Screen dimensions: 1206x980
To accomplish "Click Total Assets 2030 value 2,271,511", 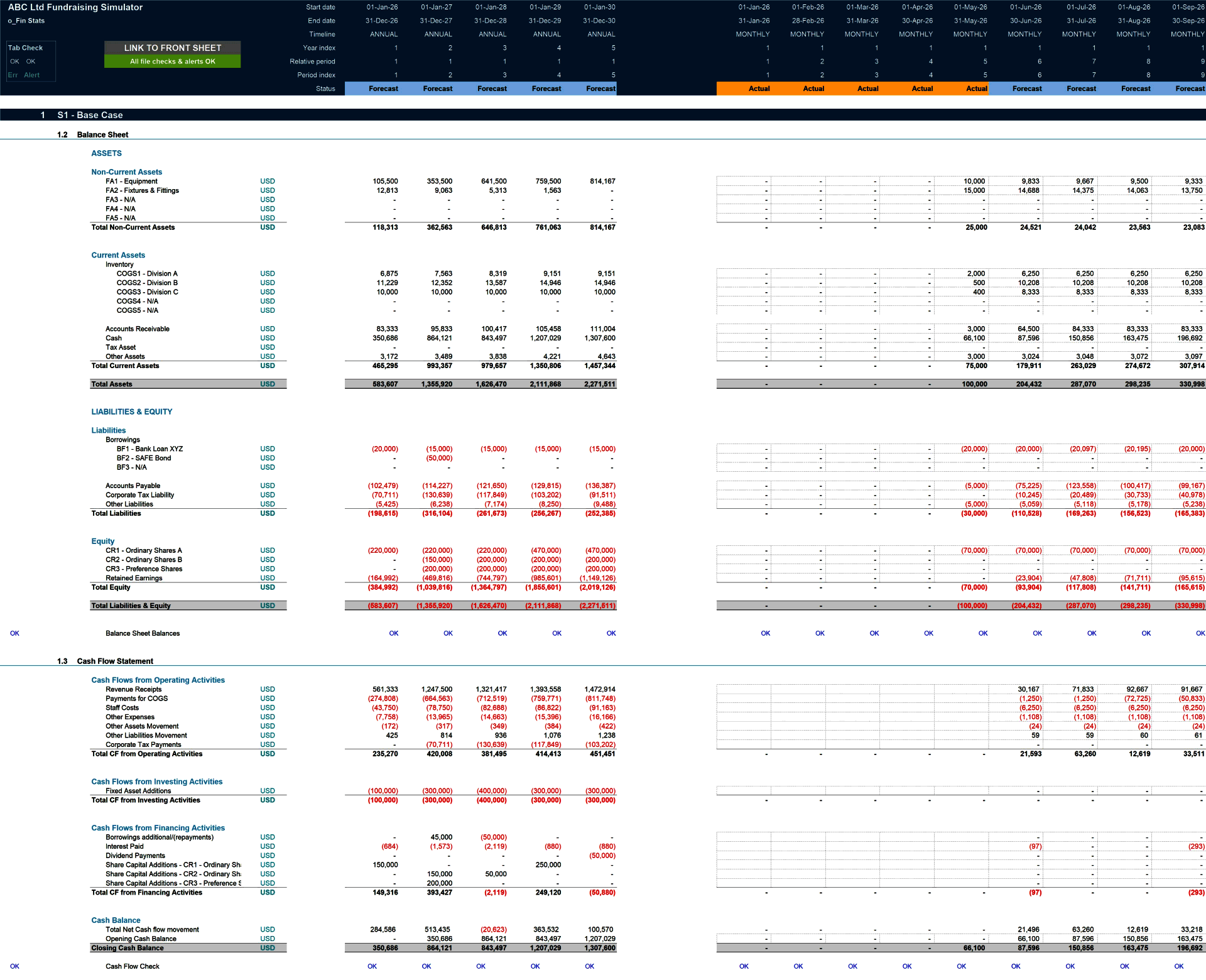I will click(599, 384).
